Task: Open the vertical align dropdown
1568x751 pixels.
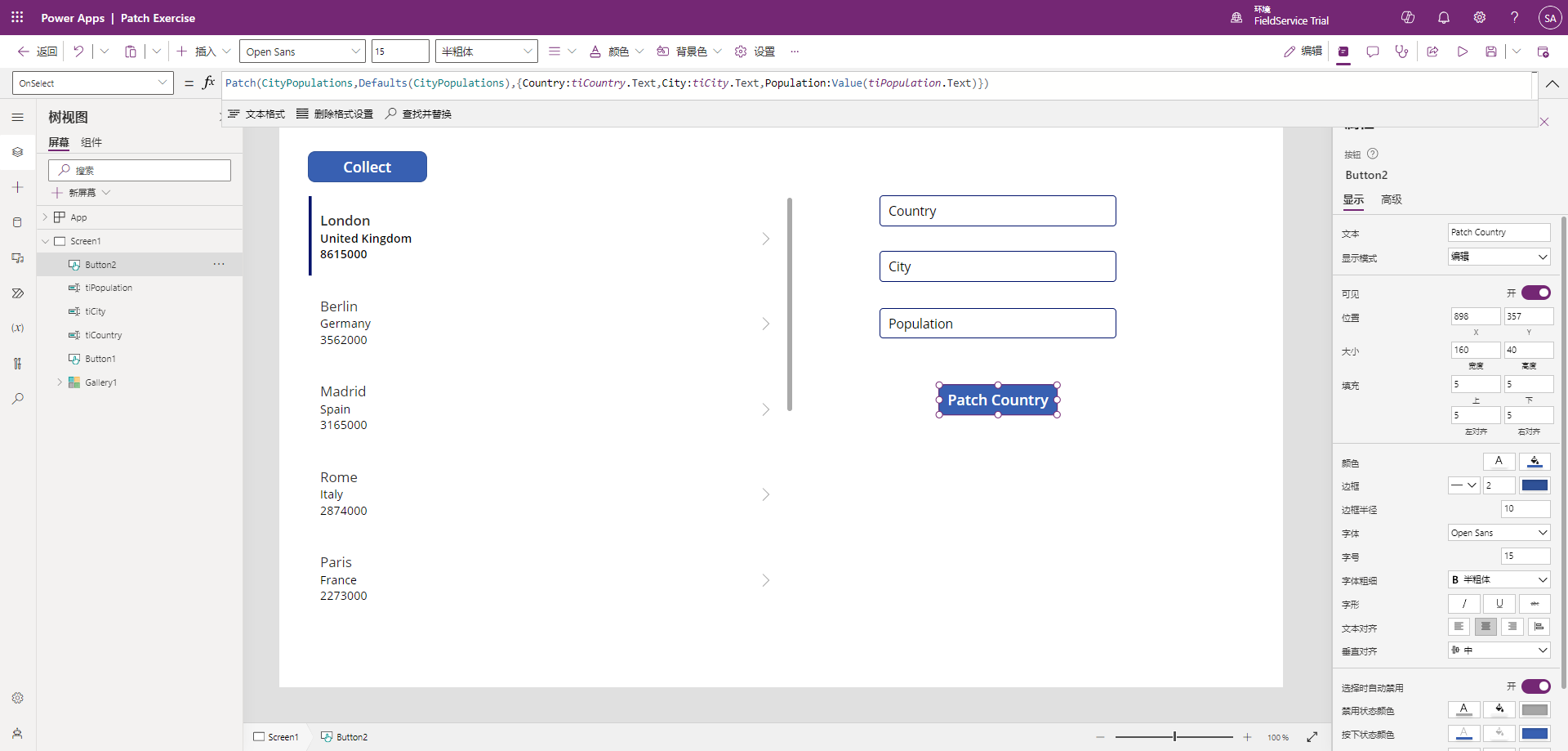Action: pos(1499,650)
